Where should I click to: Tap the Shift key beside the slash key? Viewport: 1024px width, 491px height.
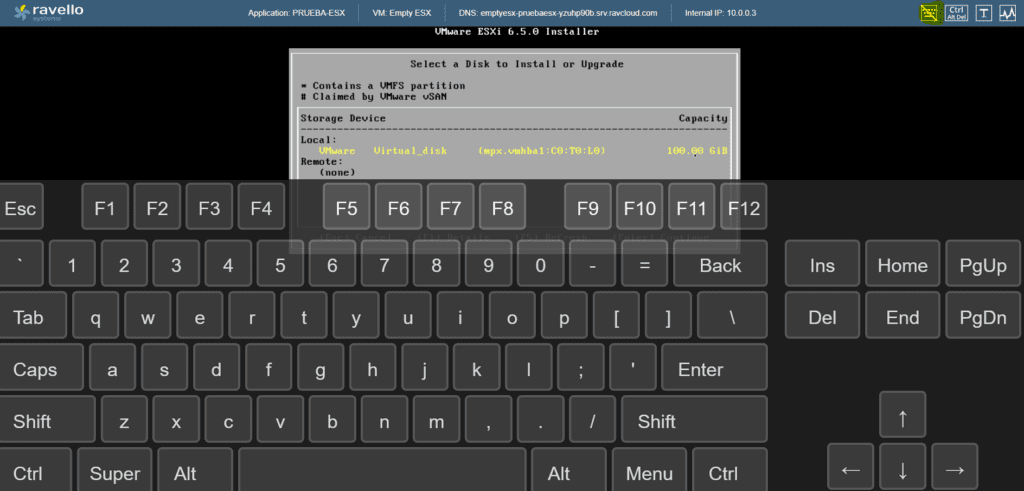(x=694, y=419)
